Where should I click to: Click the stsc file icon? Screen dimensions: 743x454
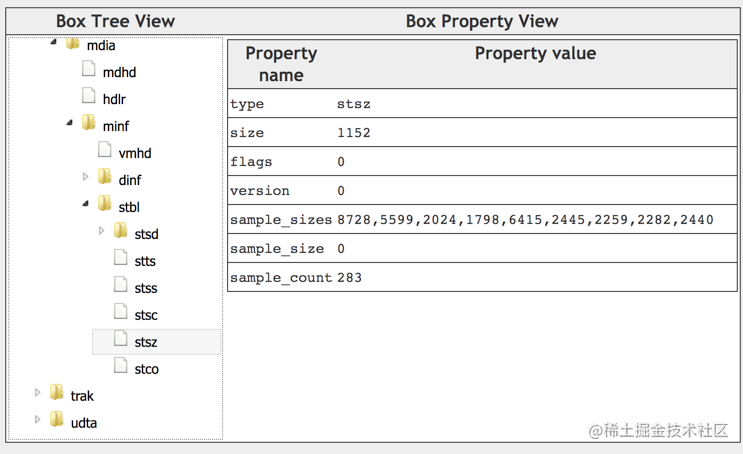pos(121,311)
